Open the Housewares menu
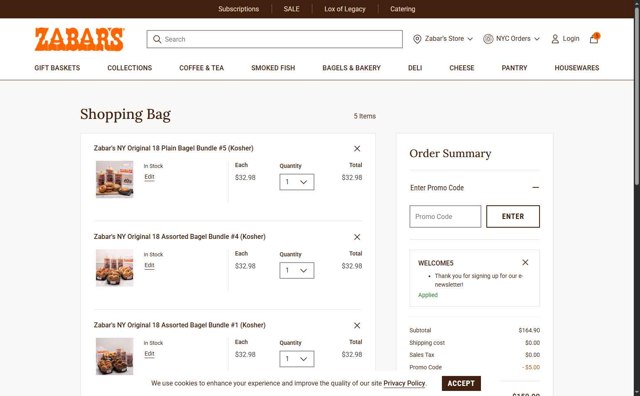 coord(577,68)
